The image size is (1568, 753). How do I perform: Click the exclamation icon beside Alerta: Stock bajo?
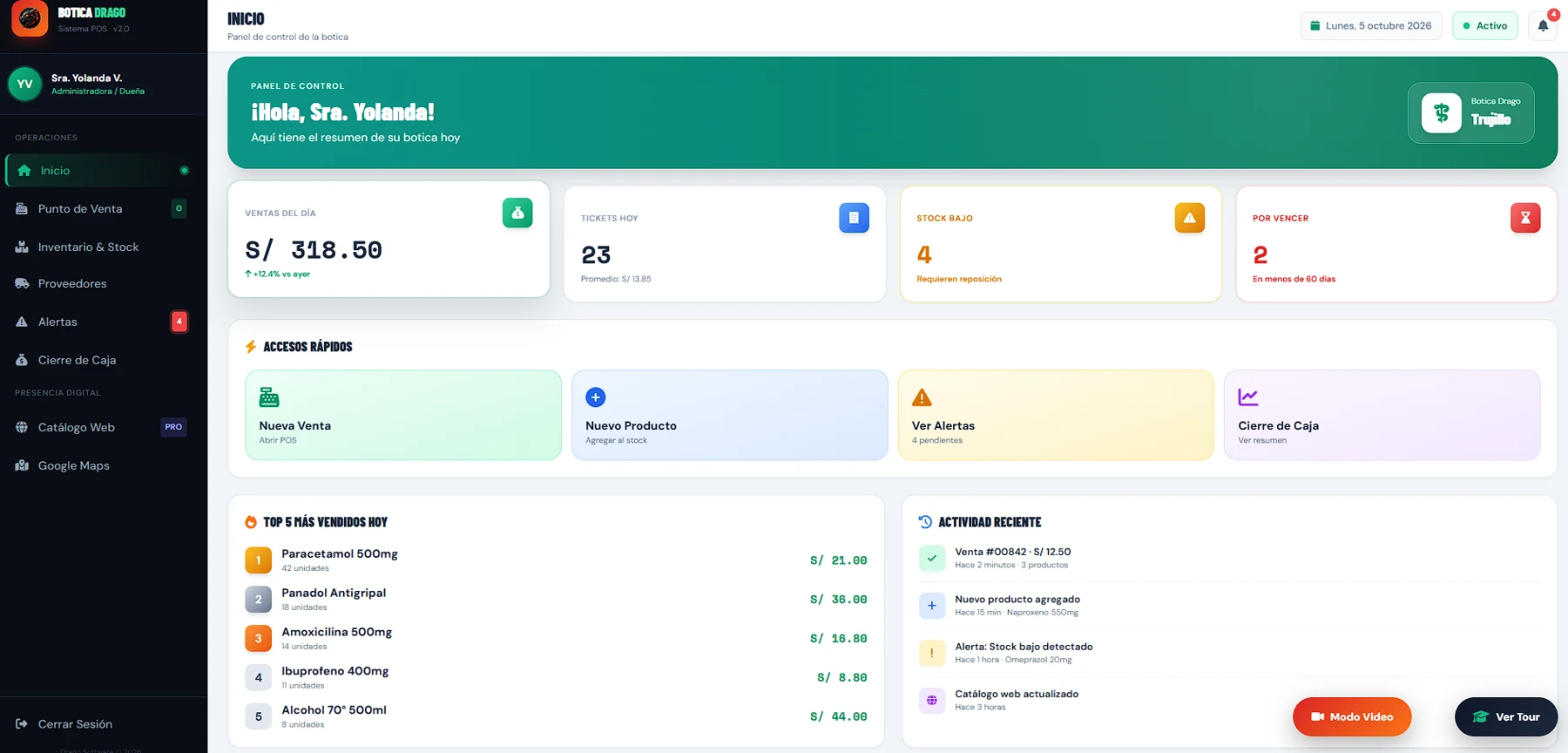(932, 653)
